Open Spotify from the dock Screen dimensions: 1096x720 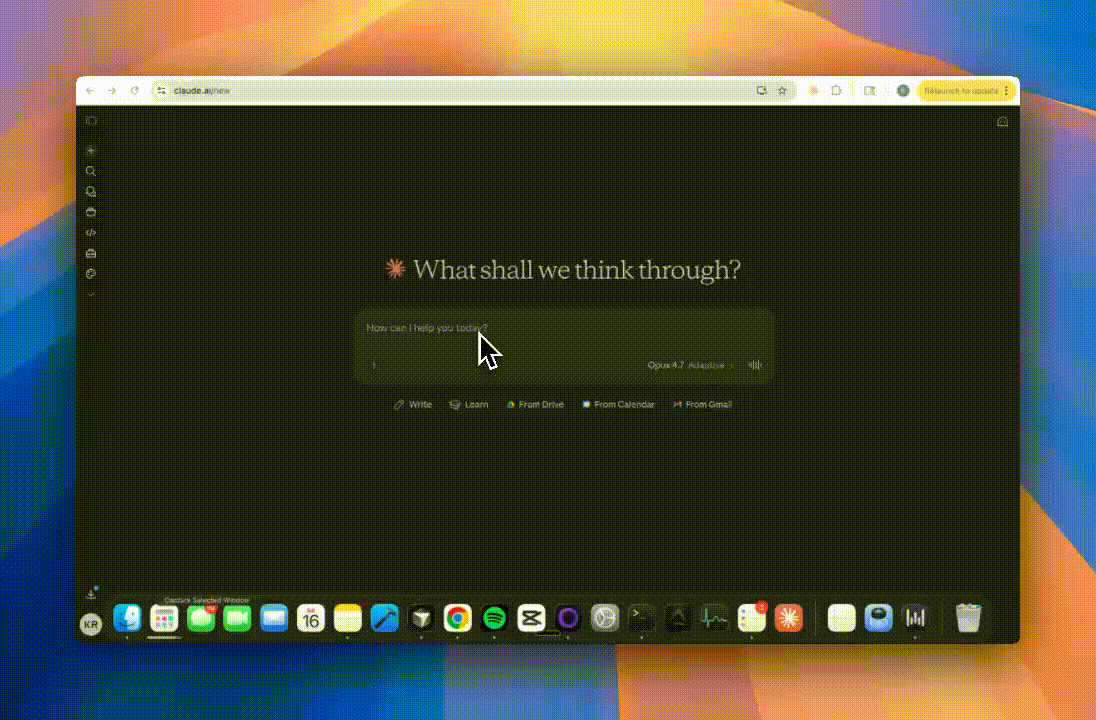(x=494, y=618)
